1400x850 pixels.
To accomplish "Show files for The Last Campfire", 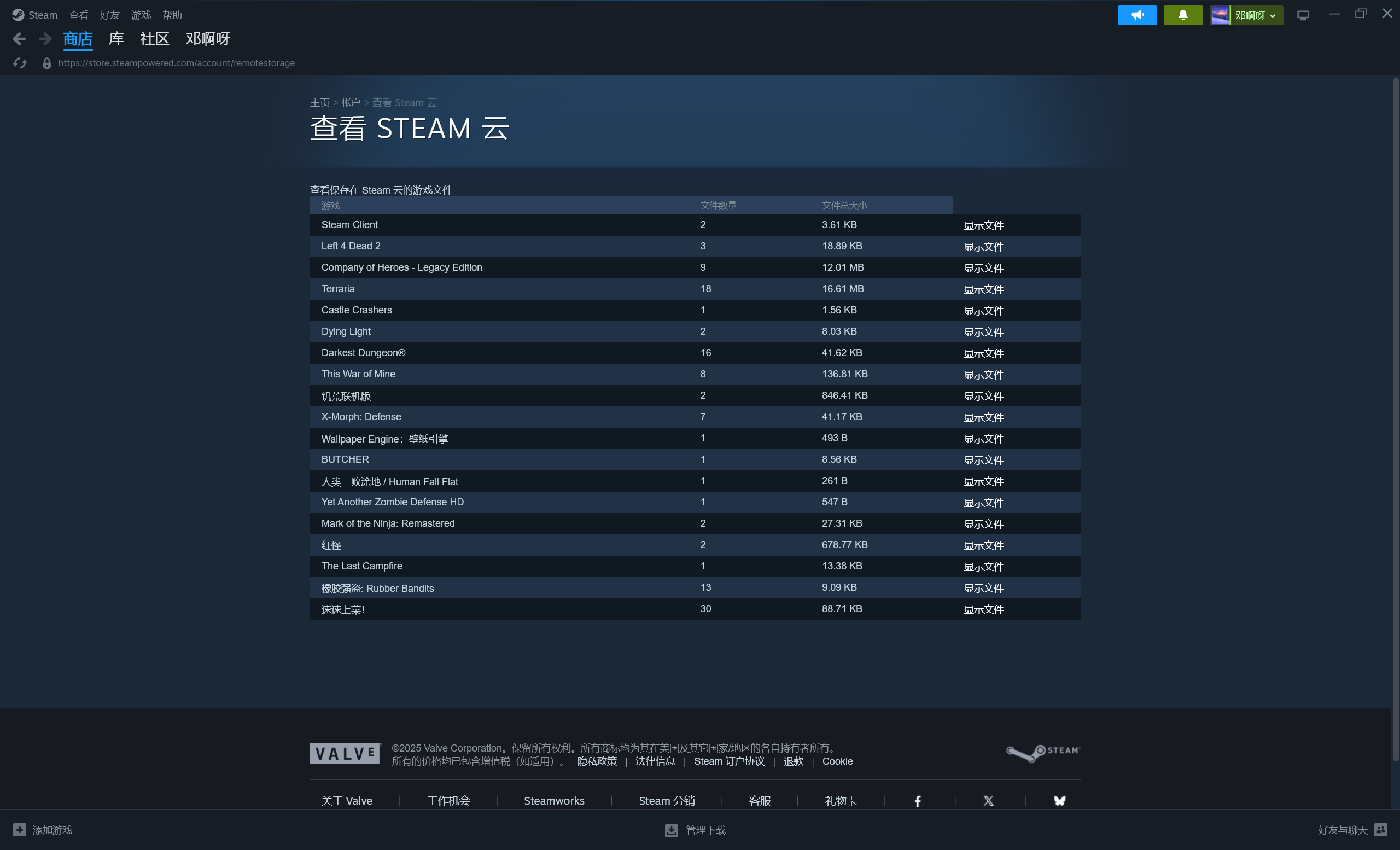I will coord(983,567).
